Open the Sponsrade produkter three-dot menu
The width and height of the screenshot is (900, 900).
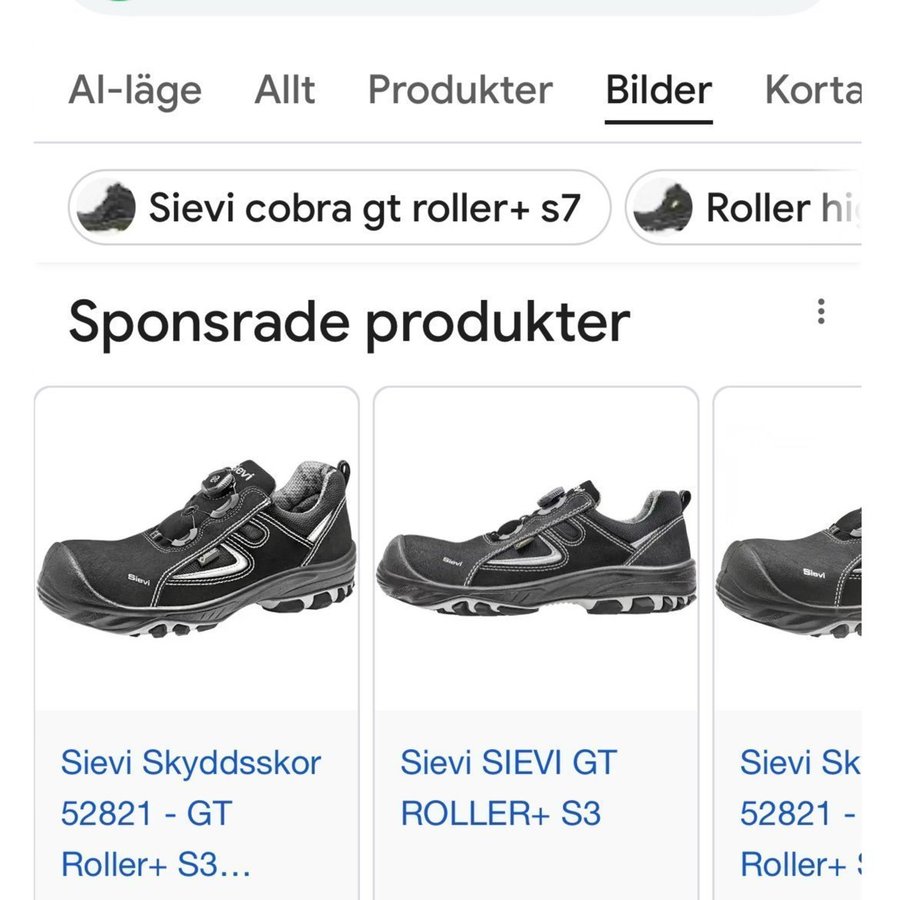(821, 311)
